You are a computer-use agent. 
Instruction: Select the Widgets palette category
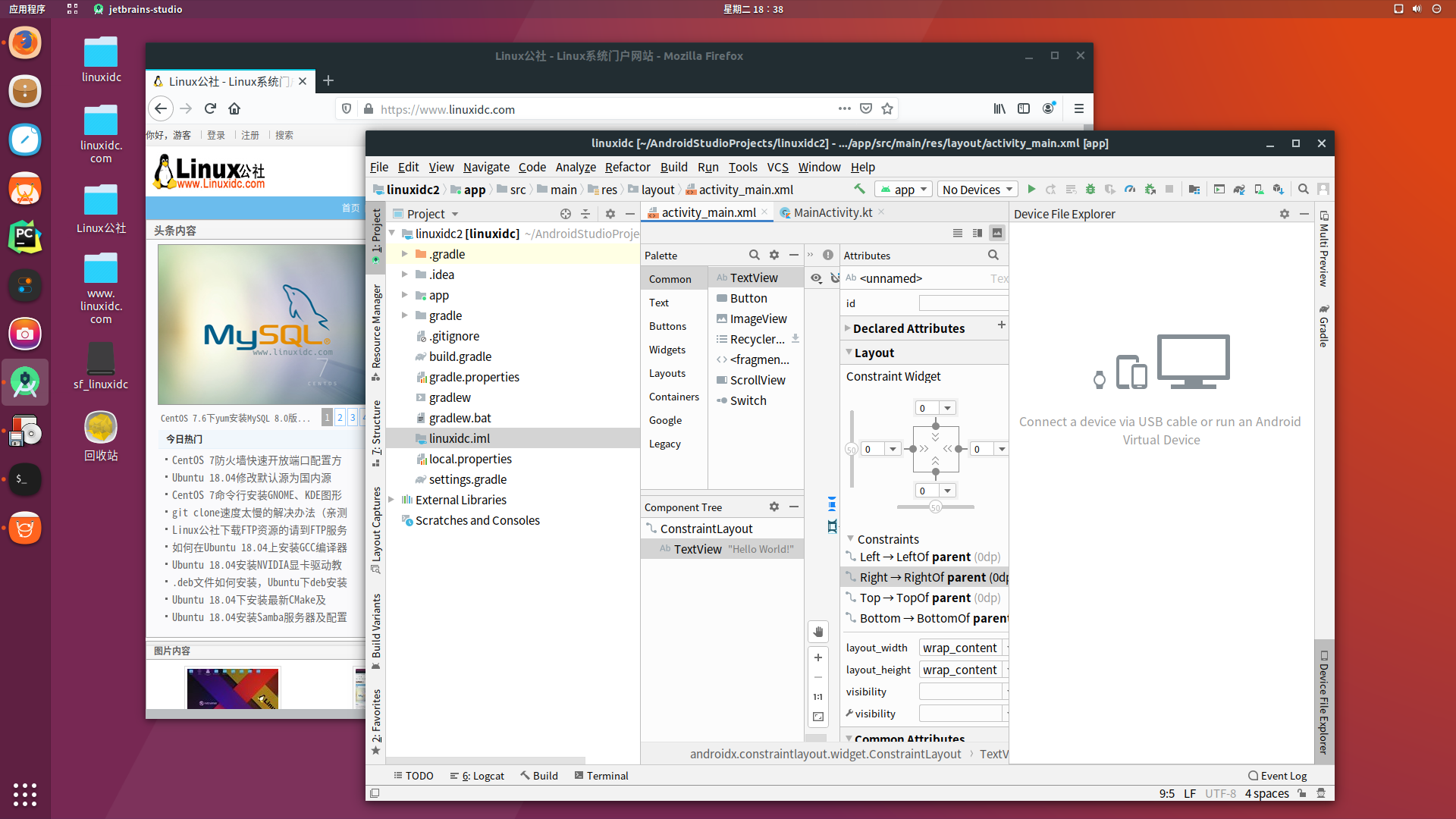click(x=667, y=350)
